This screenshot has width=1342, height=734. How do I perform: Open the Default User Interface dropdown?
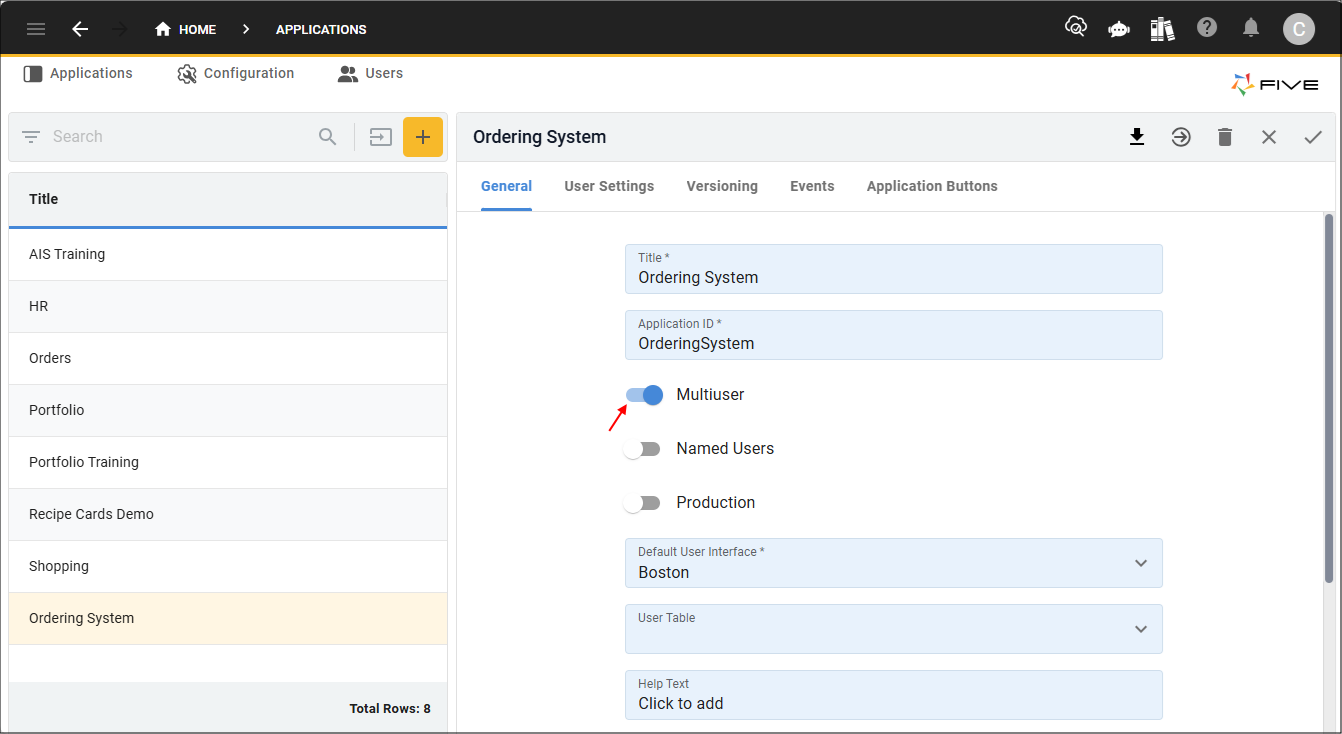tap(893, 563)
